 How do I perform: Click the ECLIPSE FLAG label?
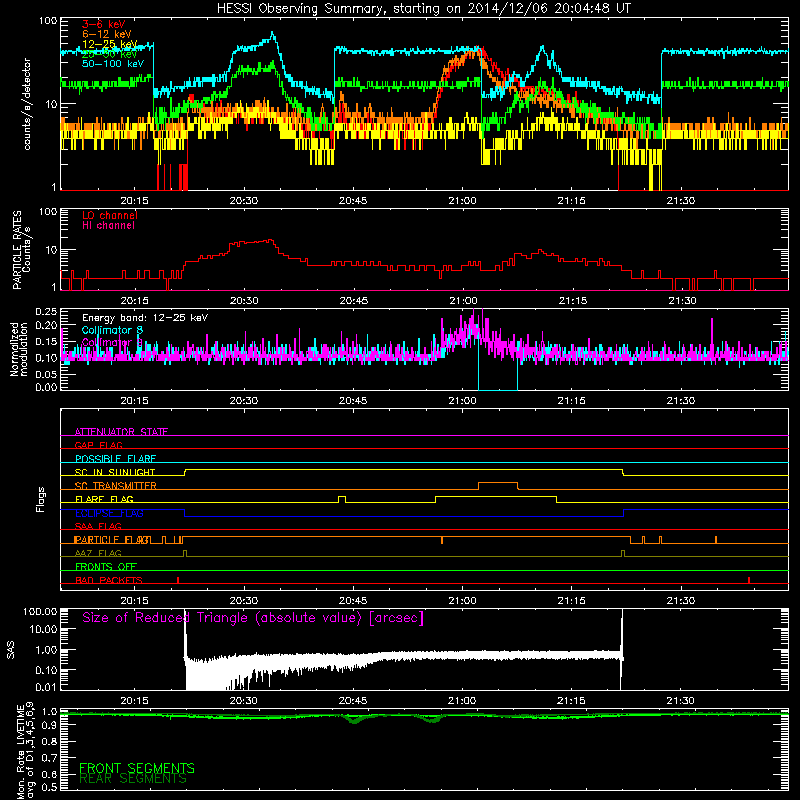click(109, 513)
